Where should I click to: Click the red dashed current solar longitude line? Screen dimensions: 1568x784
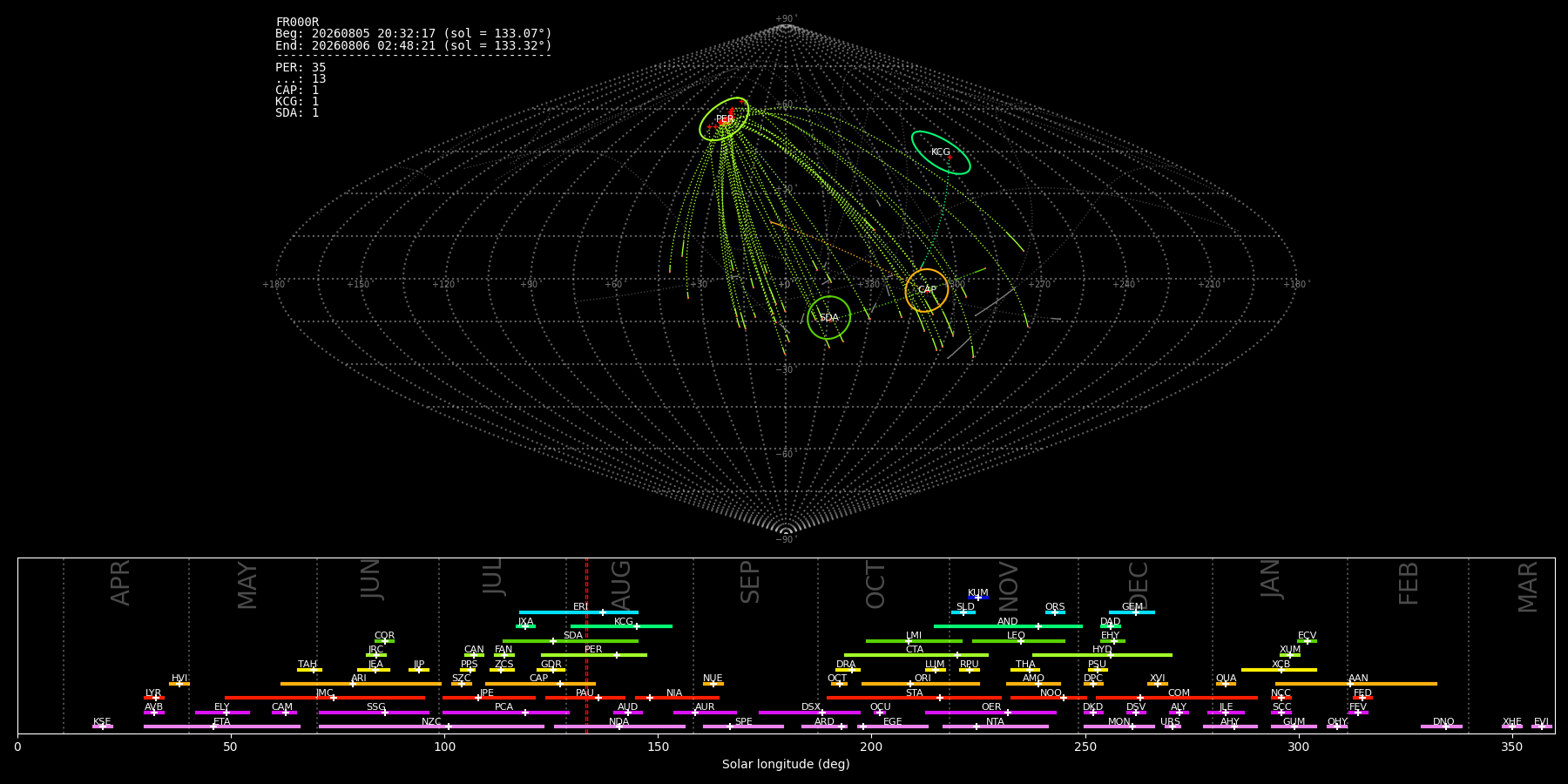point(586,645)
